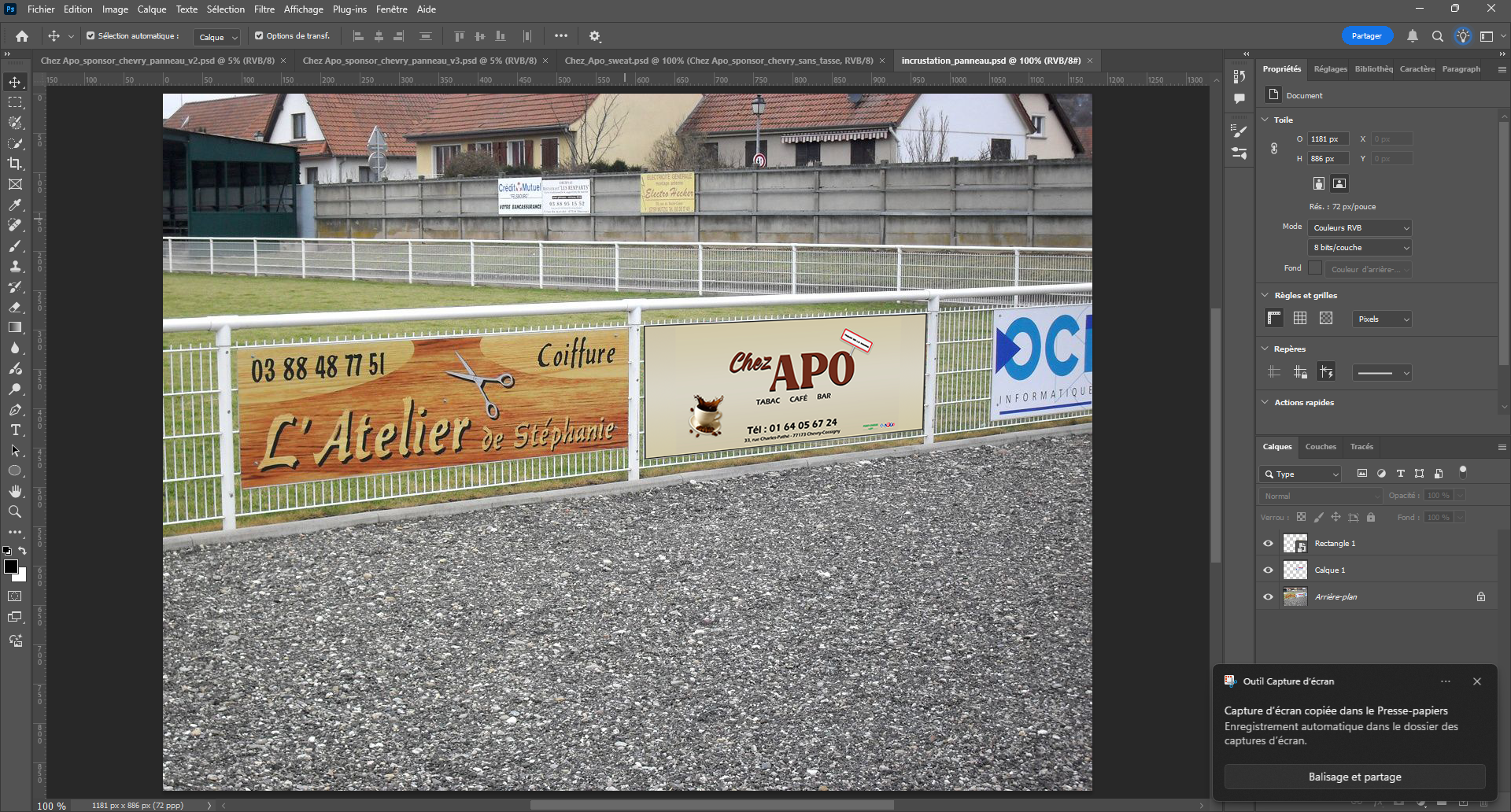
Task: Select the Horizontal Type tool
Action: coord(15,430)
